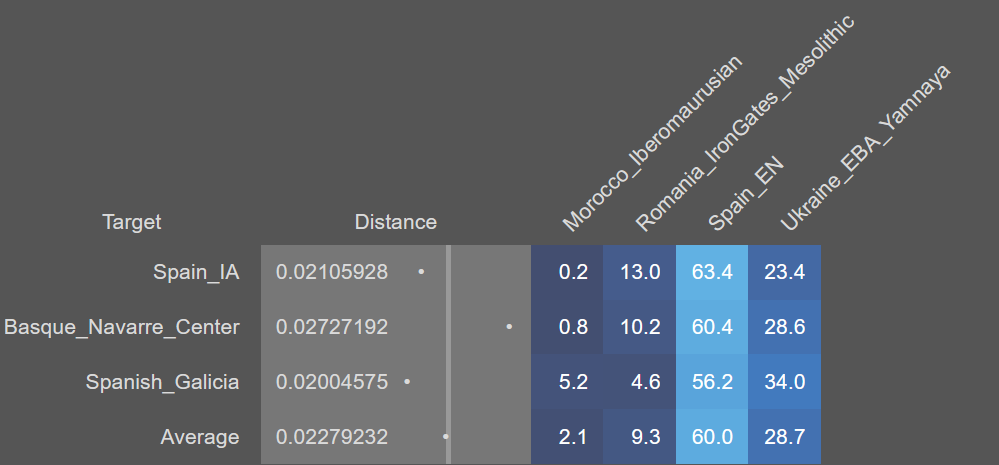Screen dimensions: 999x465
Task: Click the 13.0 IronGates cell
Action: click(640, 273)
